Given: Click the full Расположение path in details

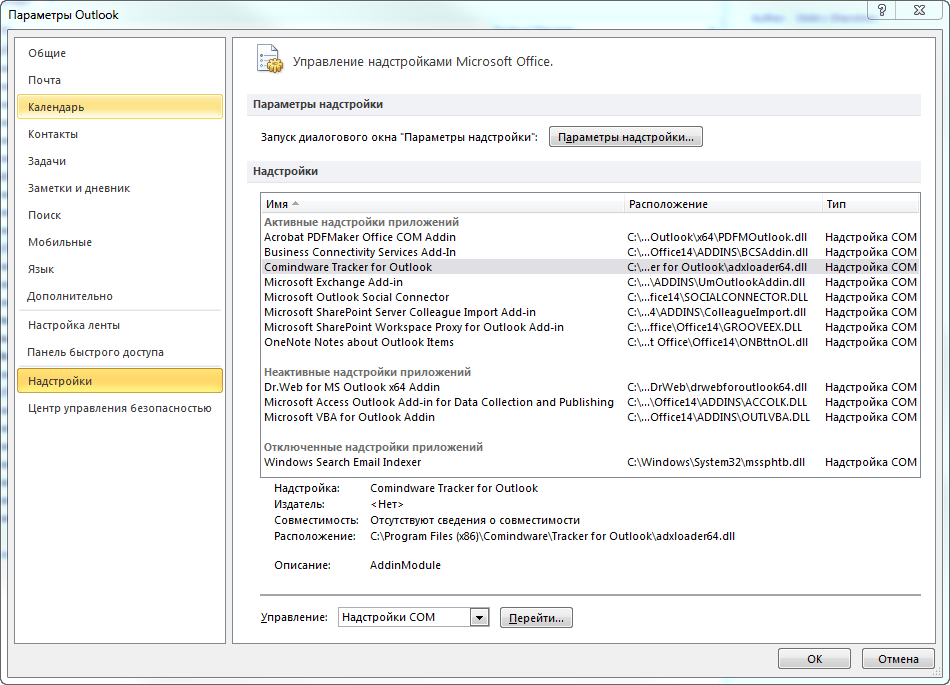Looking at the screenshot, I should tap(553, 536).
